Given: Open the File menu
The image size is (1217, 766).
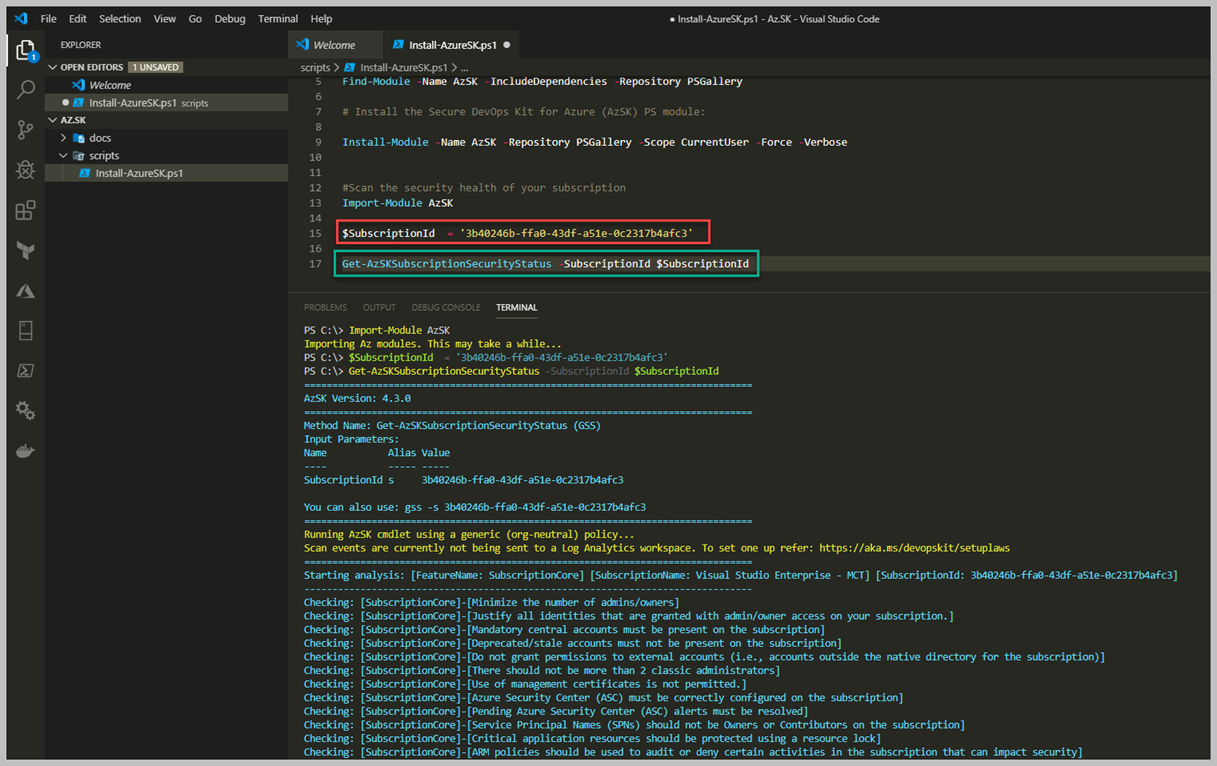Looking at the screenshot, I should (x=48, y=19).
